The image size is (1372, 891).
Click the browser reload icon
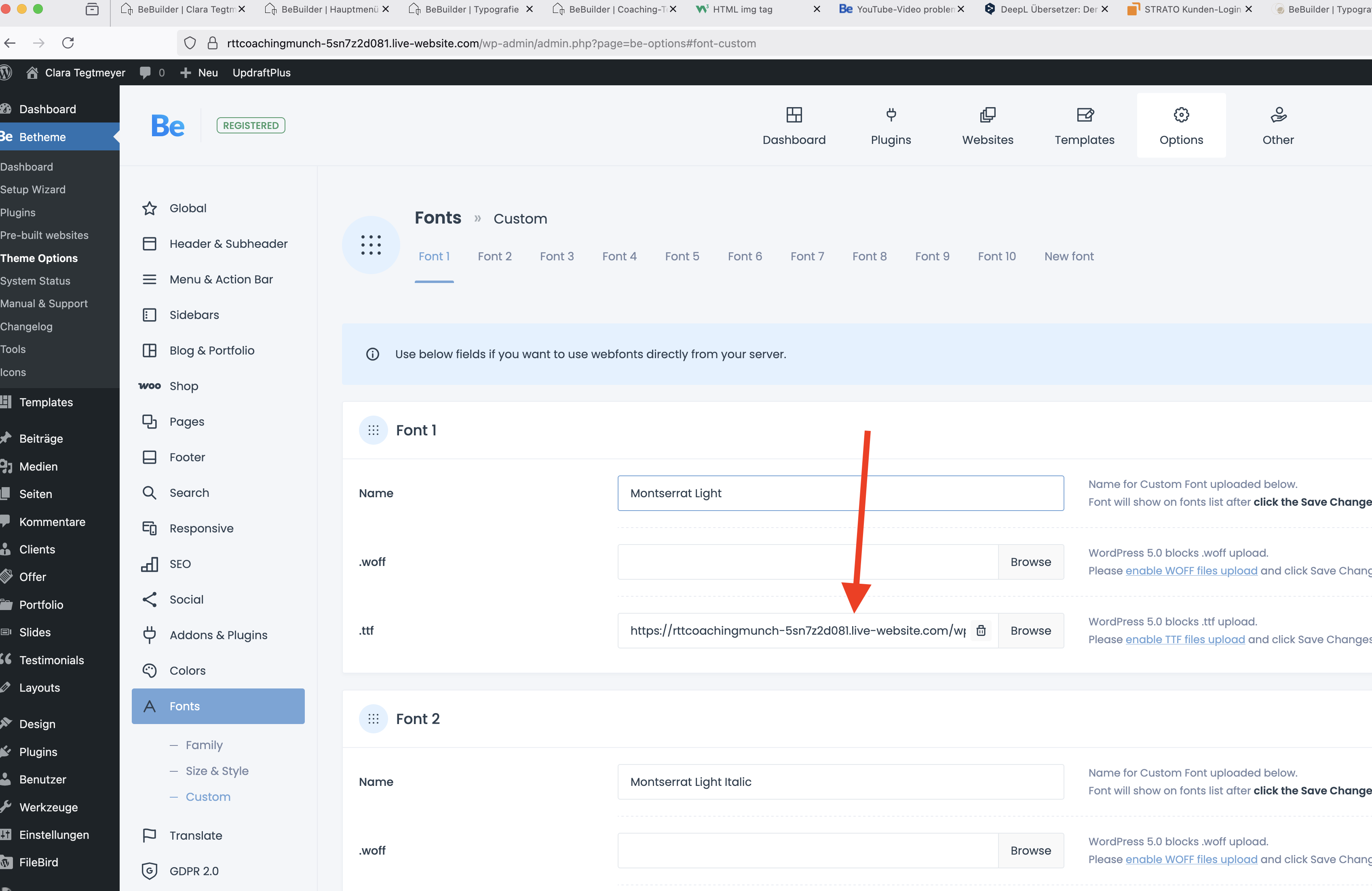pyautogui.click(x=68, y=42)
